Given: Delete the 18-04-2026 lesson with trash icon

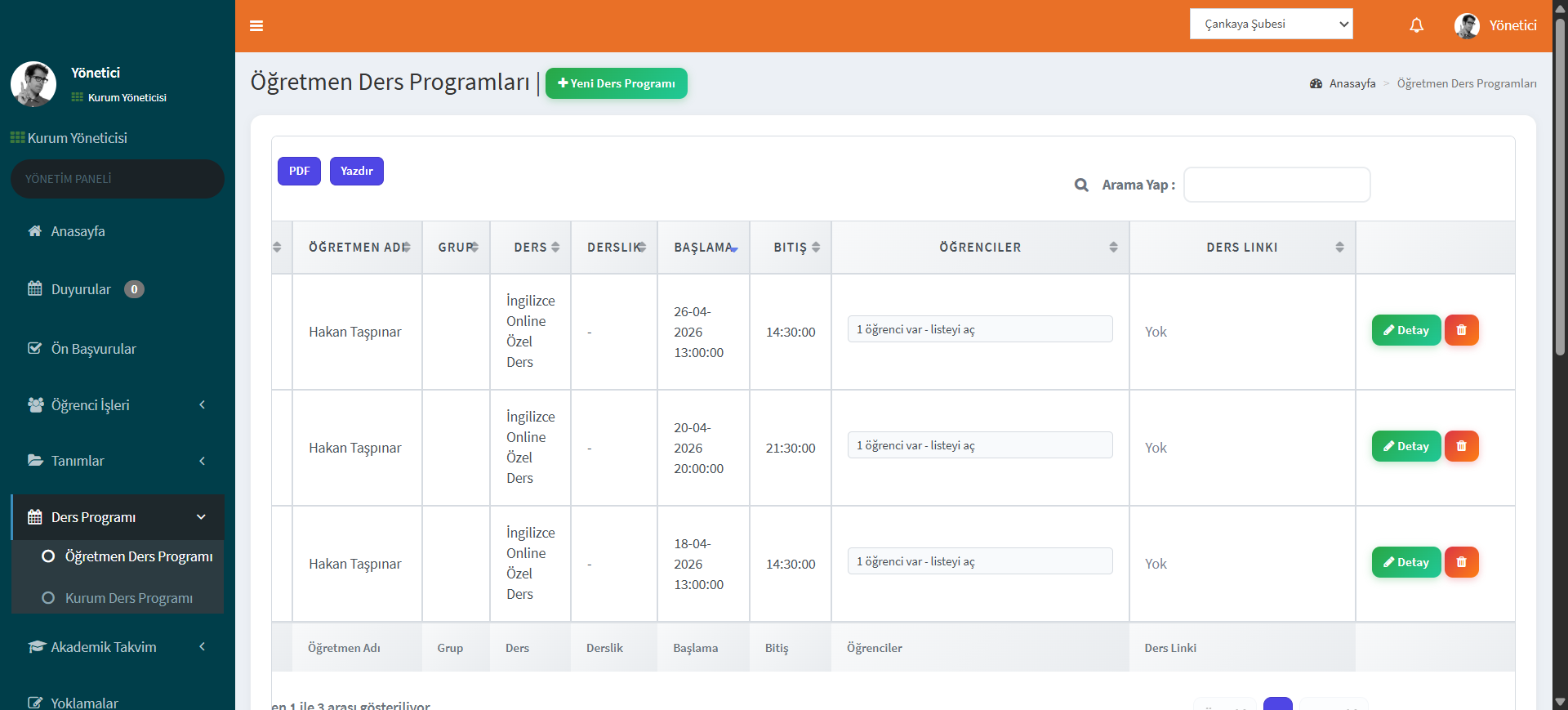Looking at the screenshot, I should pyautogui.click(x=1462, y=562).
